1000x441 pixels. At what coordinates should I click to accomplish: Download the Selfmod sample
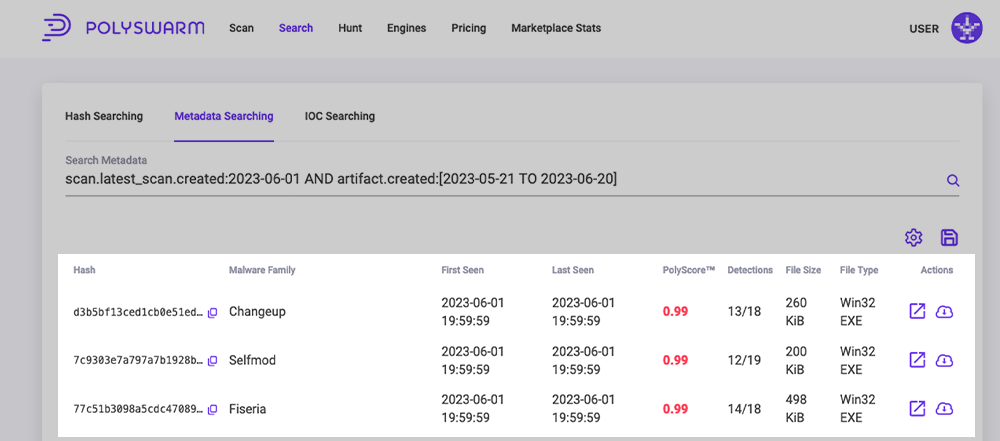944,360
